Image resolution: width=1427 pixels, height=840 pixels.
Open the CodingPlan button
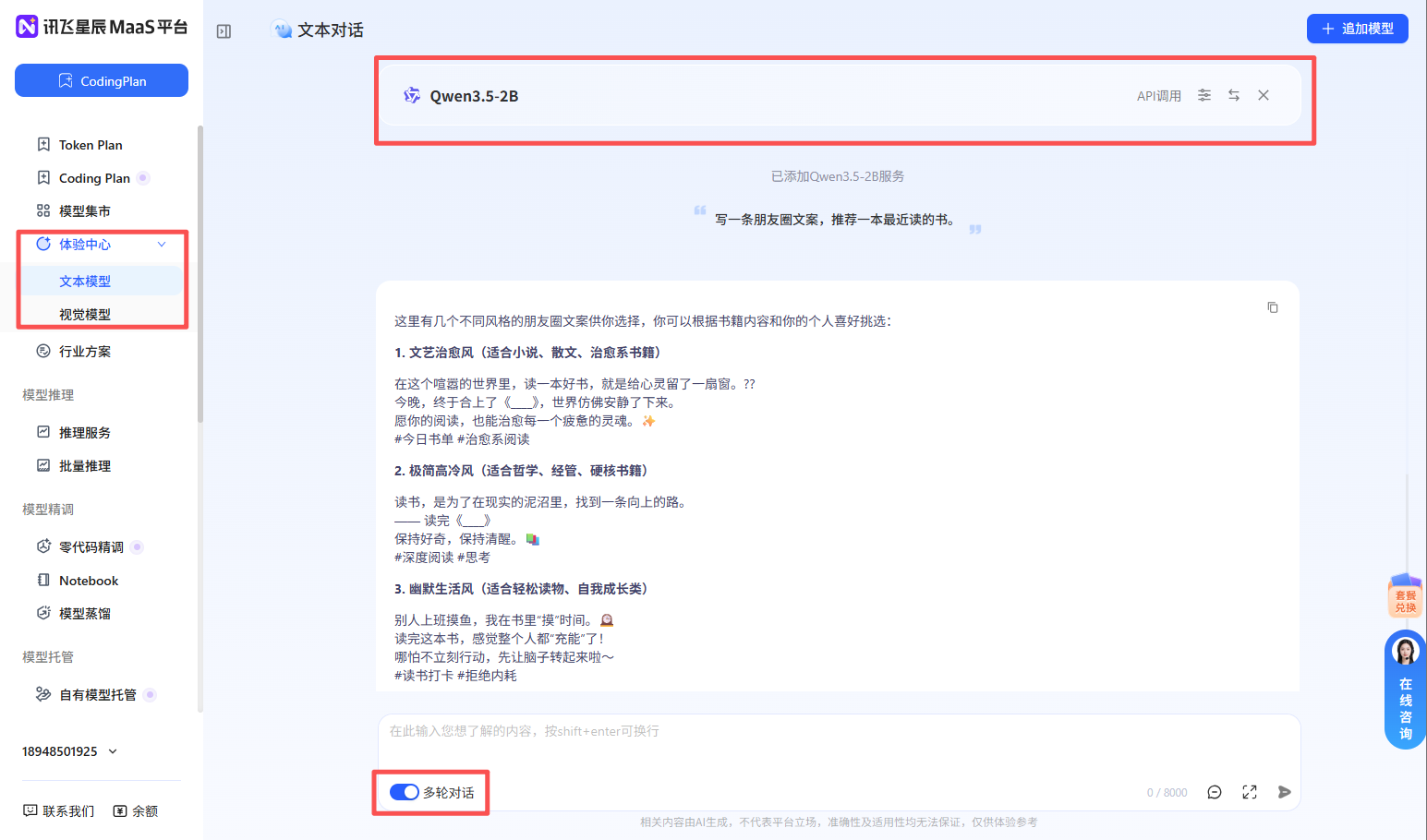(102, 80)
